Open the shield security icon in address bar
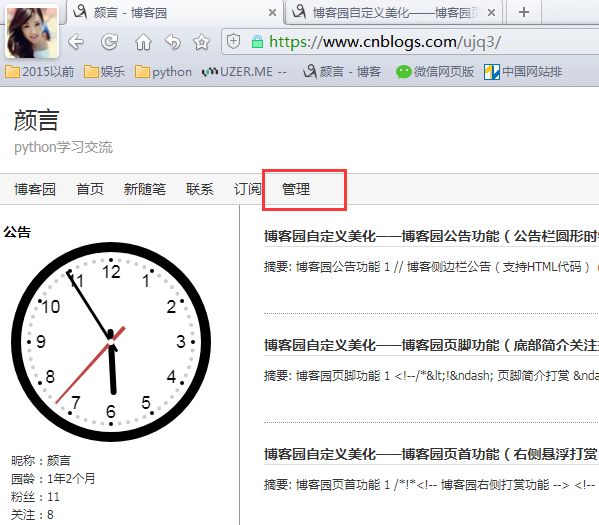The width and height of the screenshot is (599, 525). [x=233, y=41]
